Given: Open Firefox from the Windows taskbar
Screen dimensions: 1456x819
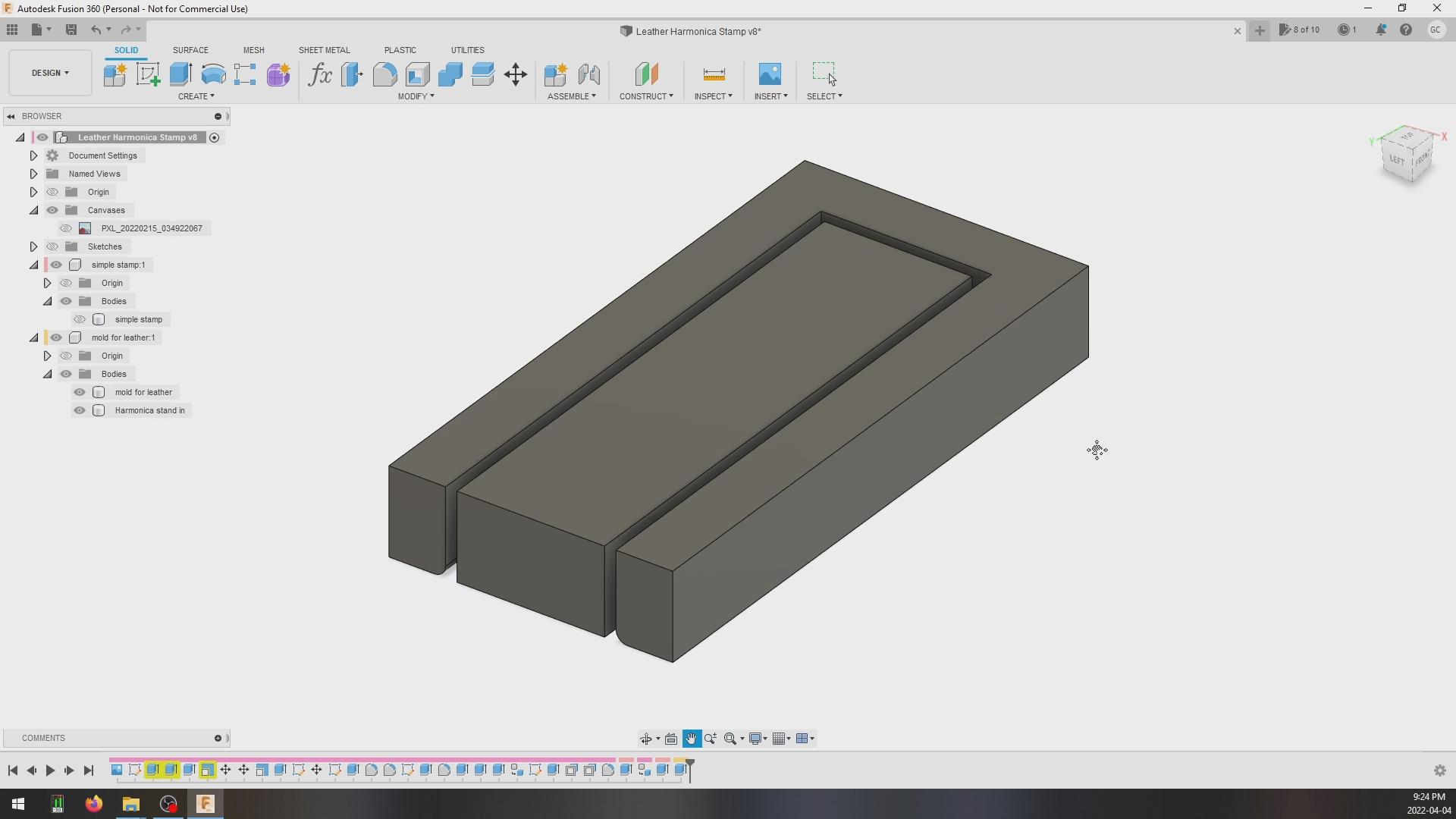Looking at the screenshot, I should coord(94,804).
